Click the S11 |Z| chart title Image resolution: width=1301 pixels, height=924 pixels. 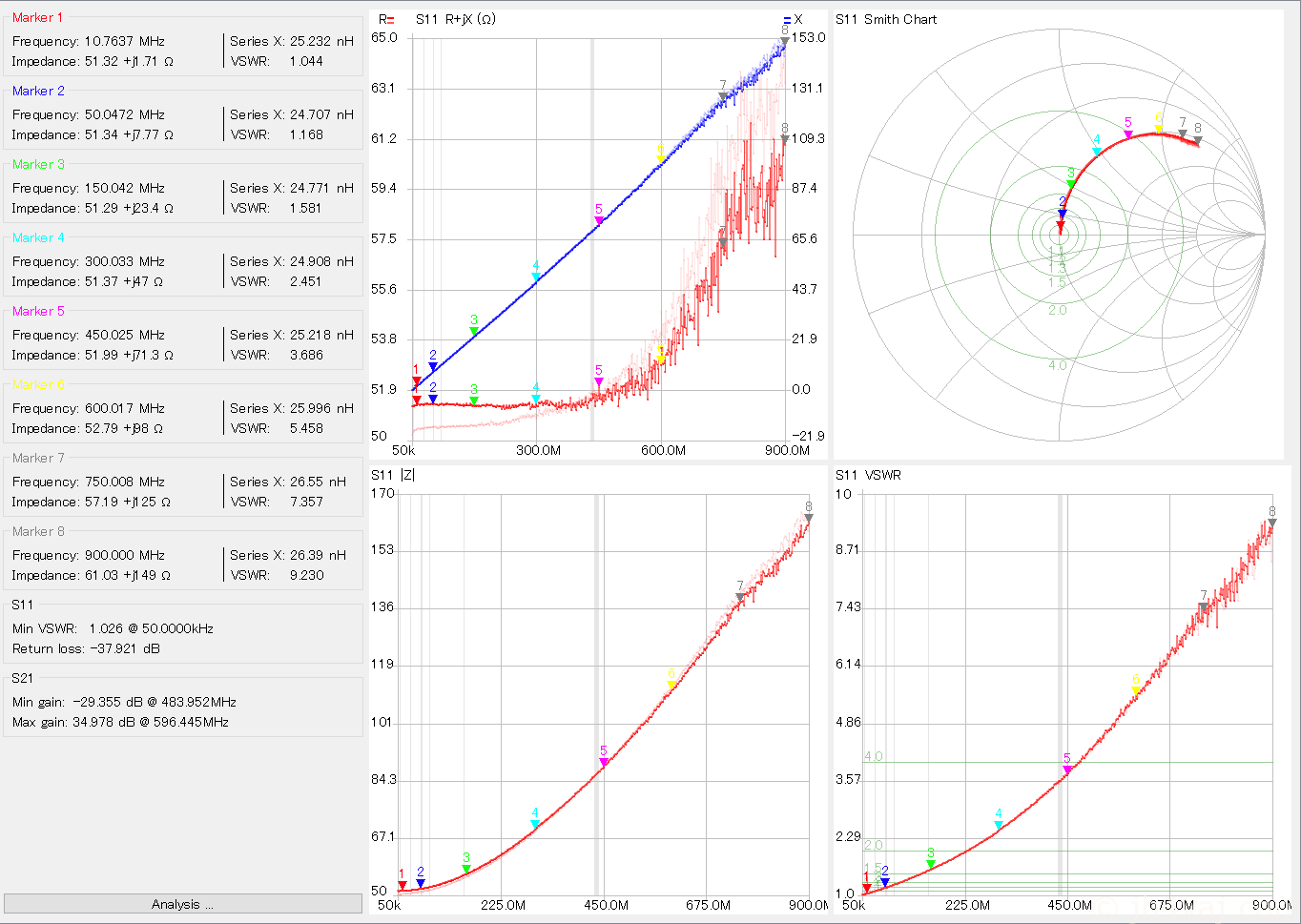pos(393,475)
